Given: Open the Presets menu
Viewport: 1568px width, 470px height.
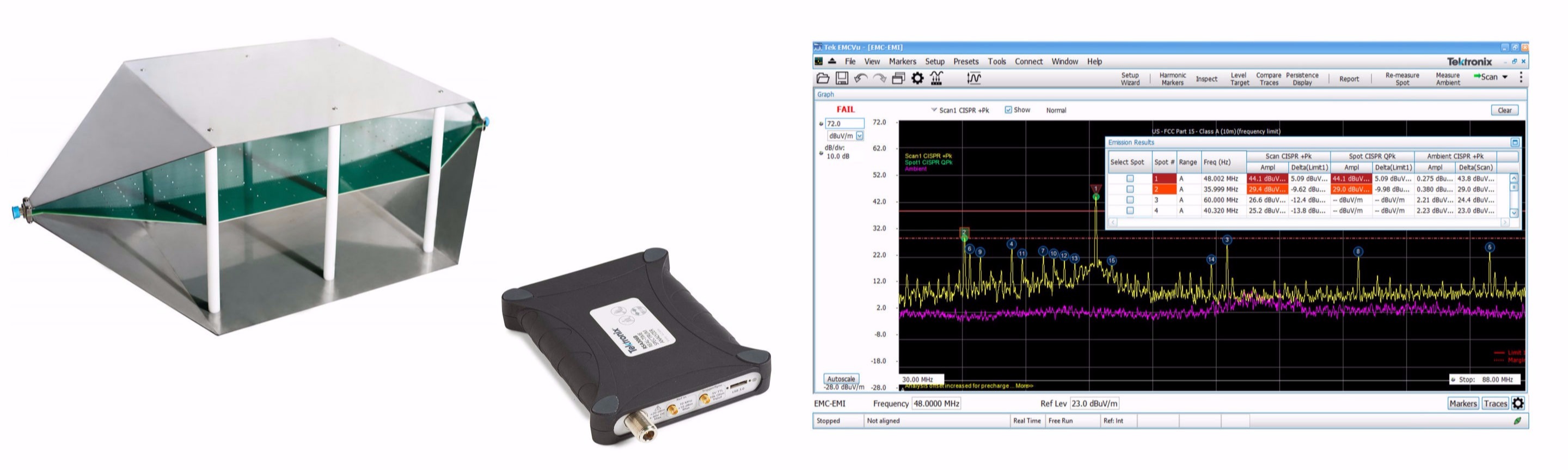Looking at the screenshot, I should click(965, 62).
